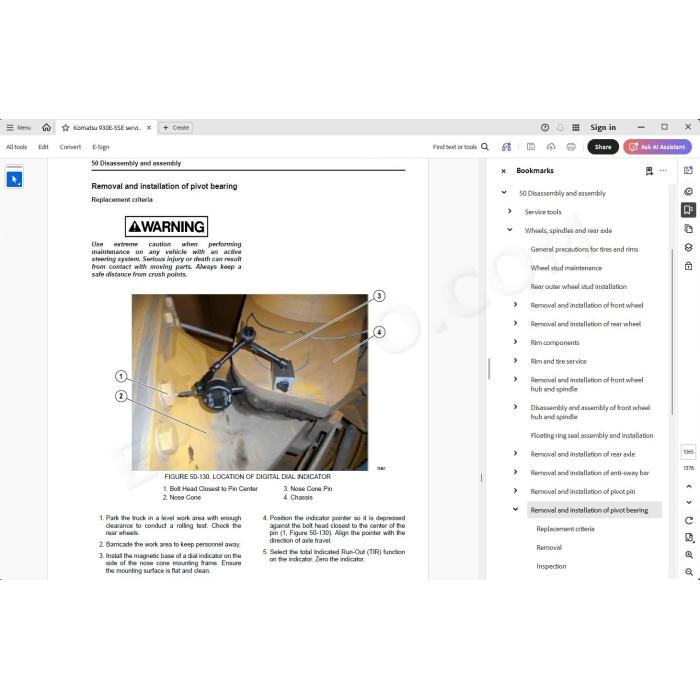Open Disassembly and assembly of front wheel hub
The width and height of the screenshot is (700, 700).
590,412
